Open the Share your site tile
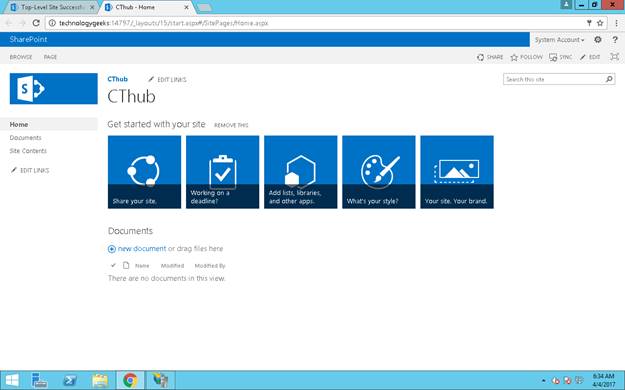This screenshot has width=625, height=390. click(144, 172)
